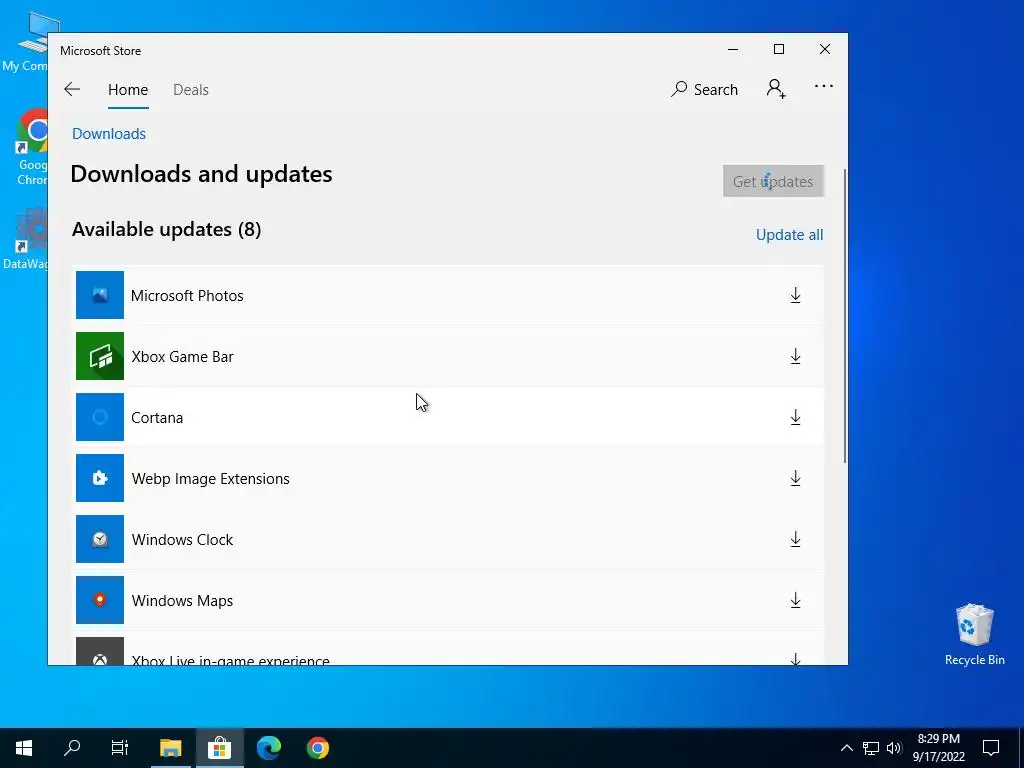Screen dimensions: 1024x768
Task: Open the Xbox Game Bar app tile icon
Action: (x=100, y=356)
